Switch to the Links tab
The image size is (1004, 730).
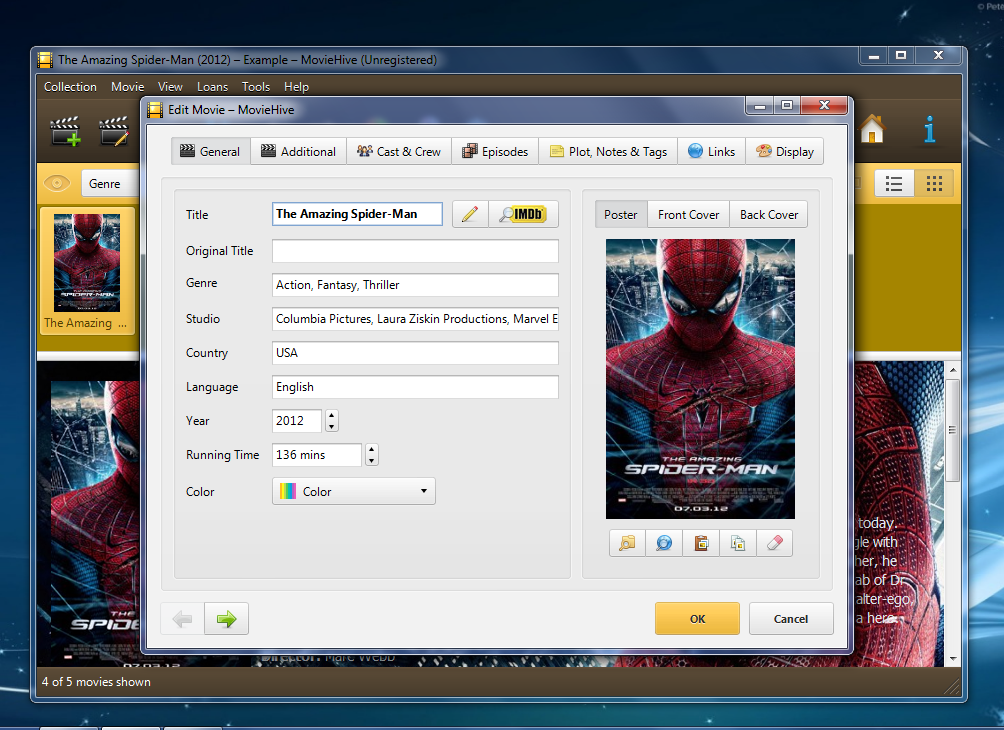[711, 152]
